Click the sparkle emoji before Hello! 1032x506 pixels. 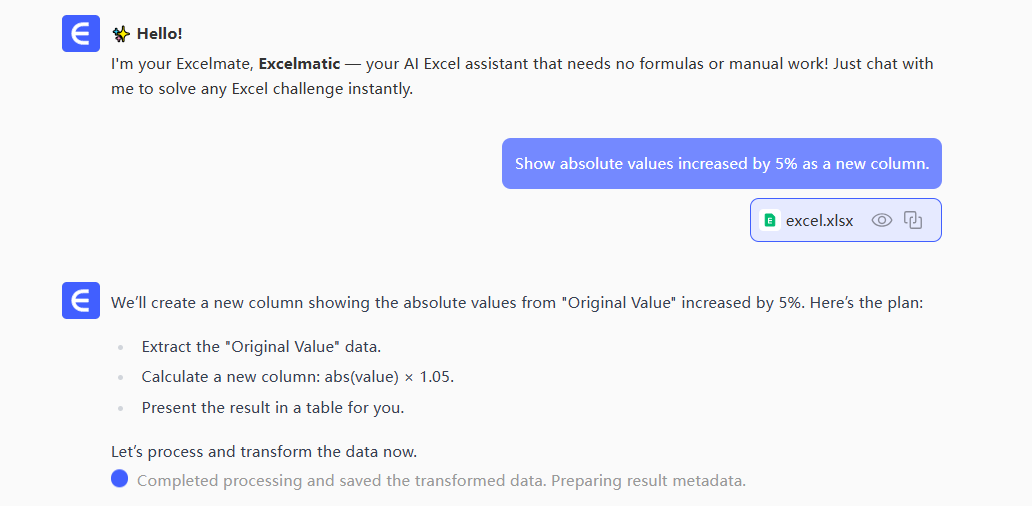point(121,34)
